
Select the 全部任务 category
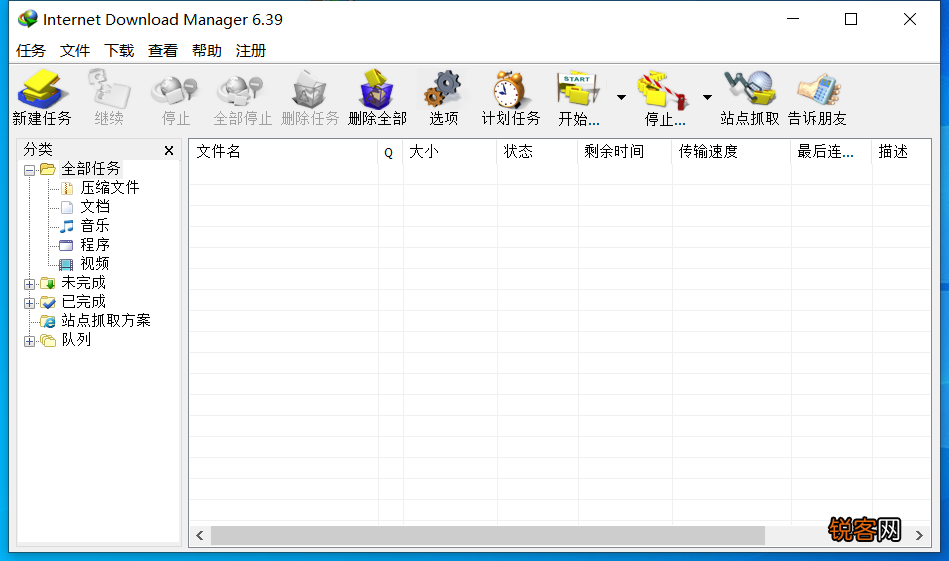91,168
